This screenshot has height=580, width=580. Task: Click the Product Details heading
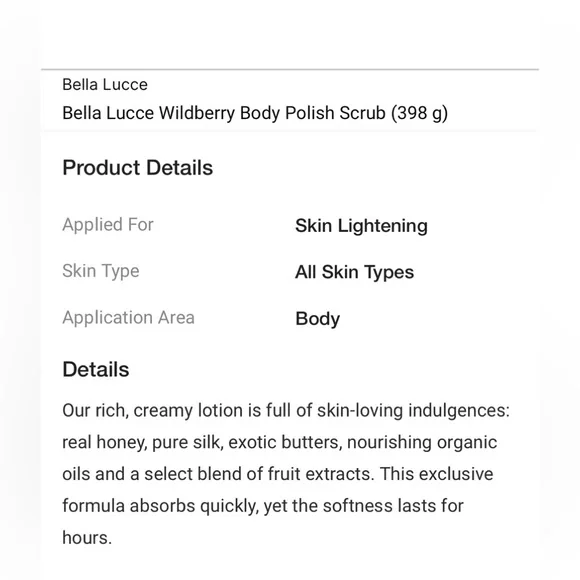[138, 168]
